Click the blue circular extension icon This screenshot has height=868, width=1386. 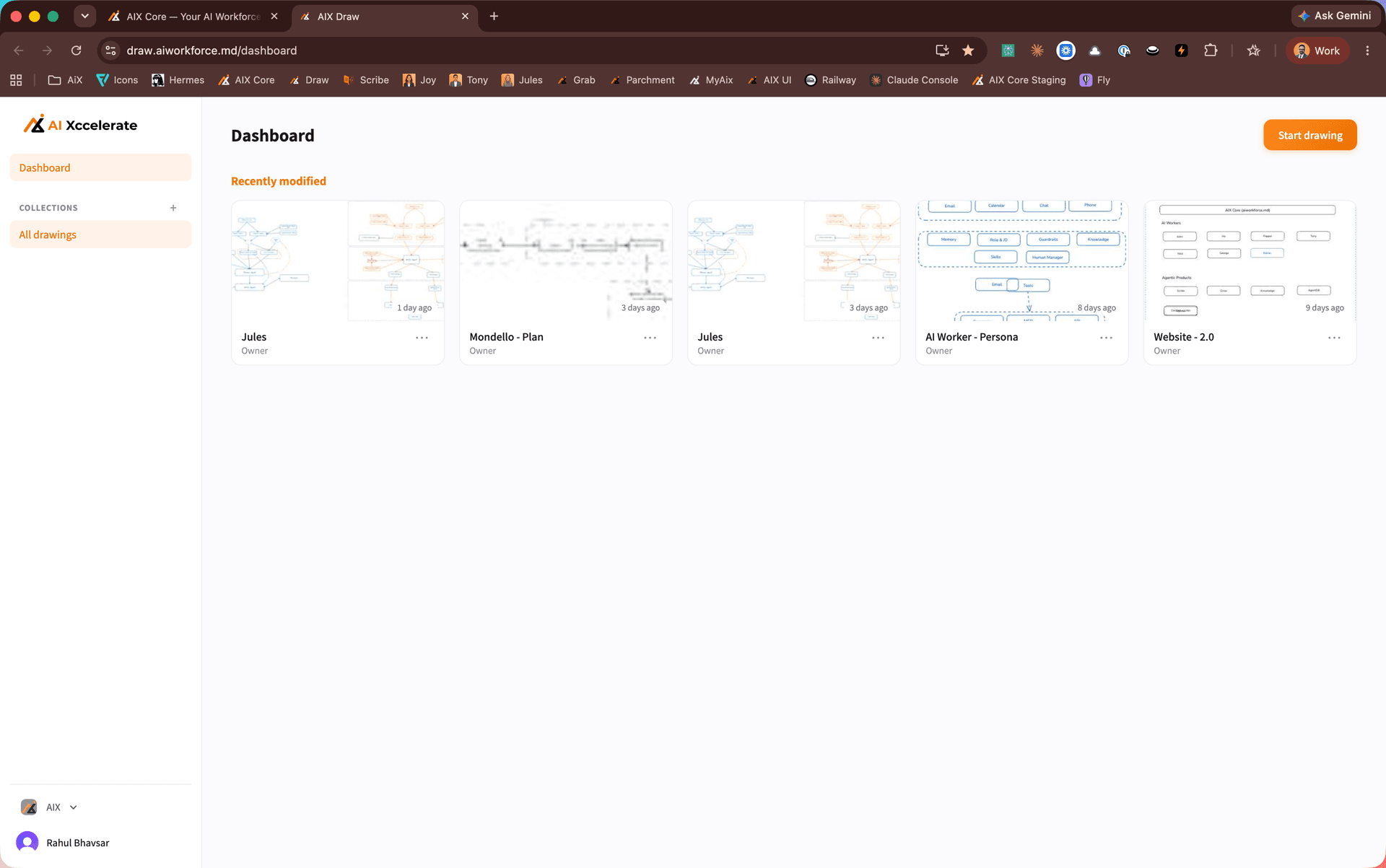click(1065, 51)
